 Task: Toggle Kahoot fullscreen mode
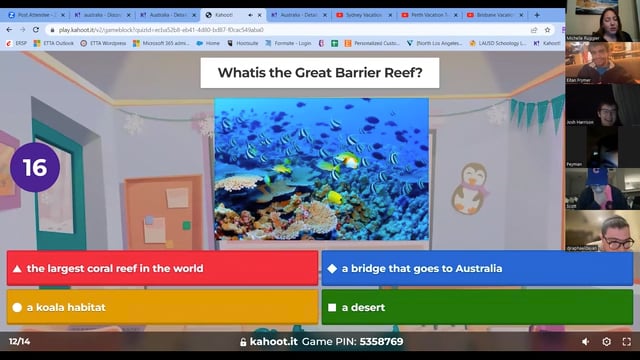[x=627, y=342]
